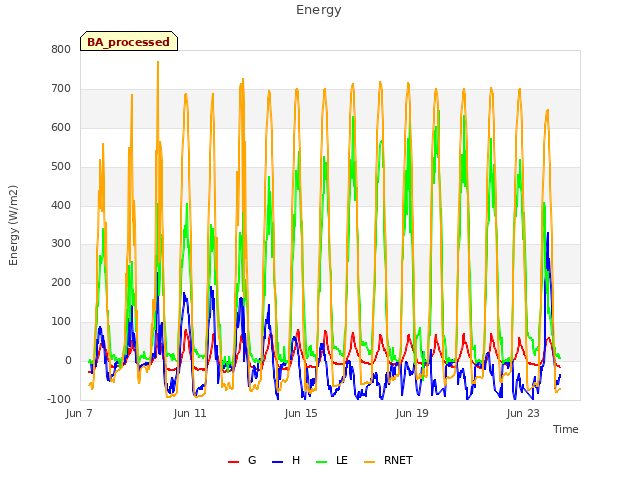
Task: Click the 0 y-axis tick label
Action: click(68, 360)
